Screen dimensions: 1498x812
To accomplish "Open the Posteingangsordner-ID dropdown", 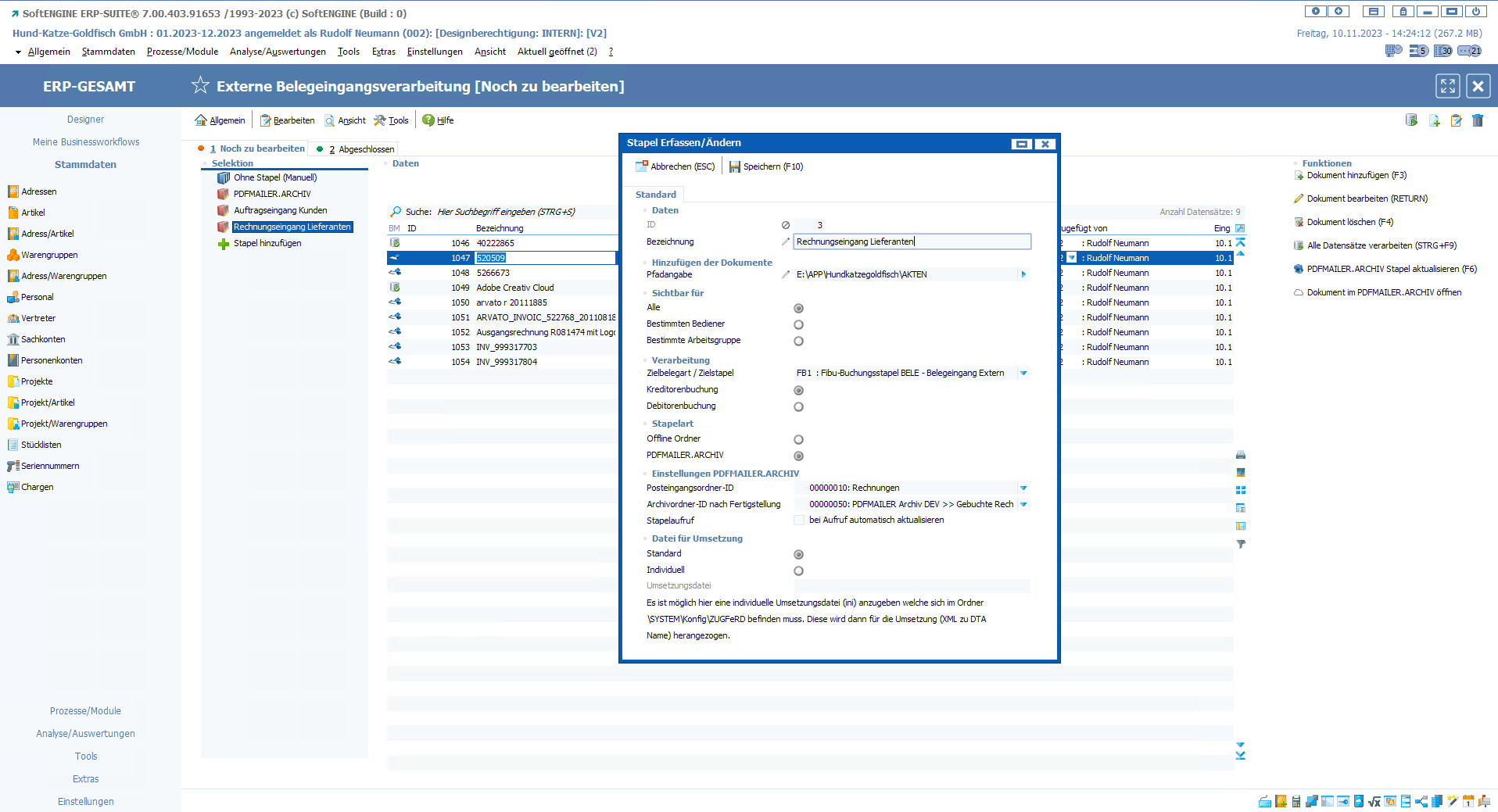I will pos(1023,488).
